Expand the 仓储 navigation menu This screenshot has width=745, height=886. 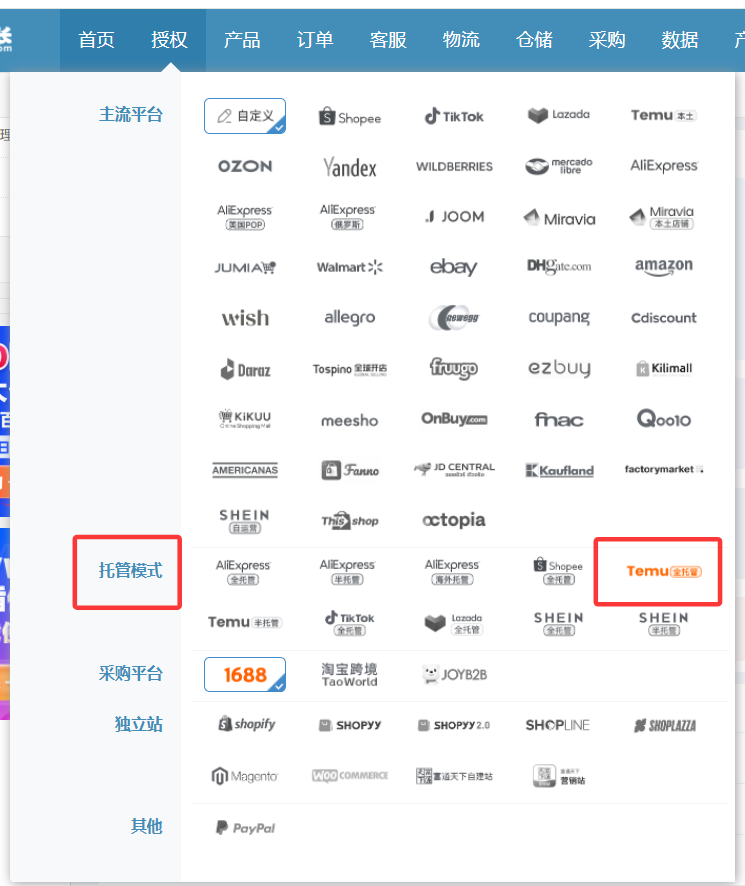pos(534,40)
